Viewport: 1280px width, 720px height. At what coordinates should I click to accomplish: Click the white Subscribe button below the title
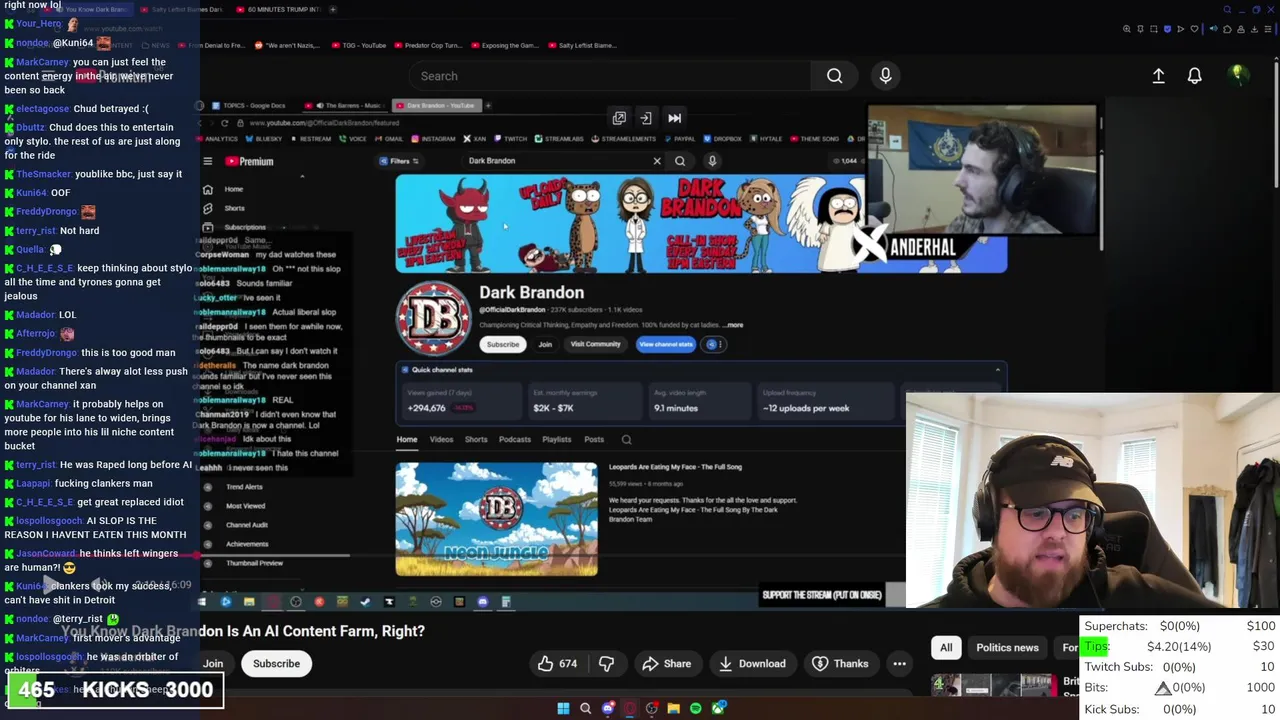coord(276,664)
